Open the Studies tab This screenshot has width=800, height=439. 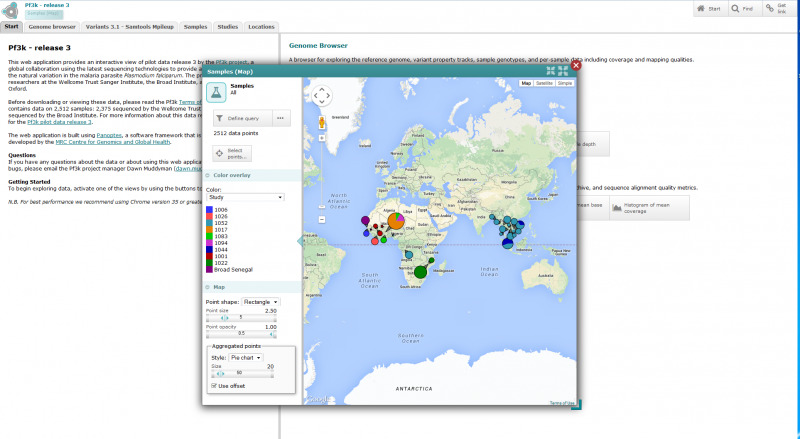(228, 27)
